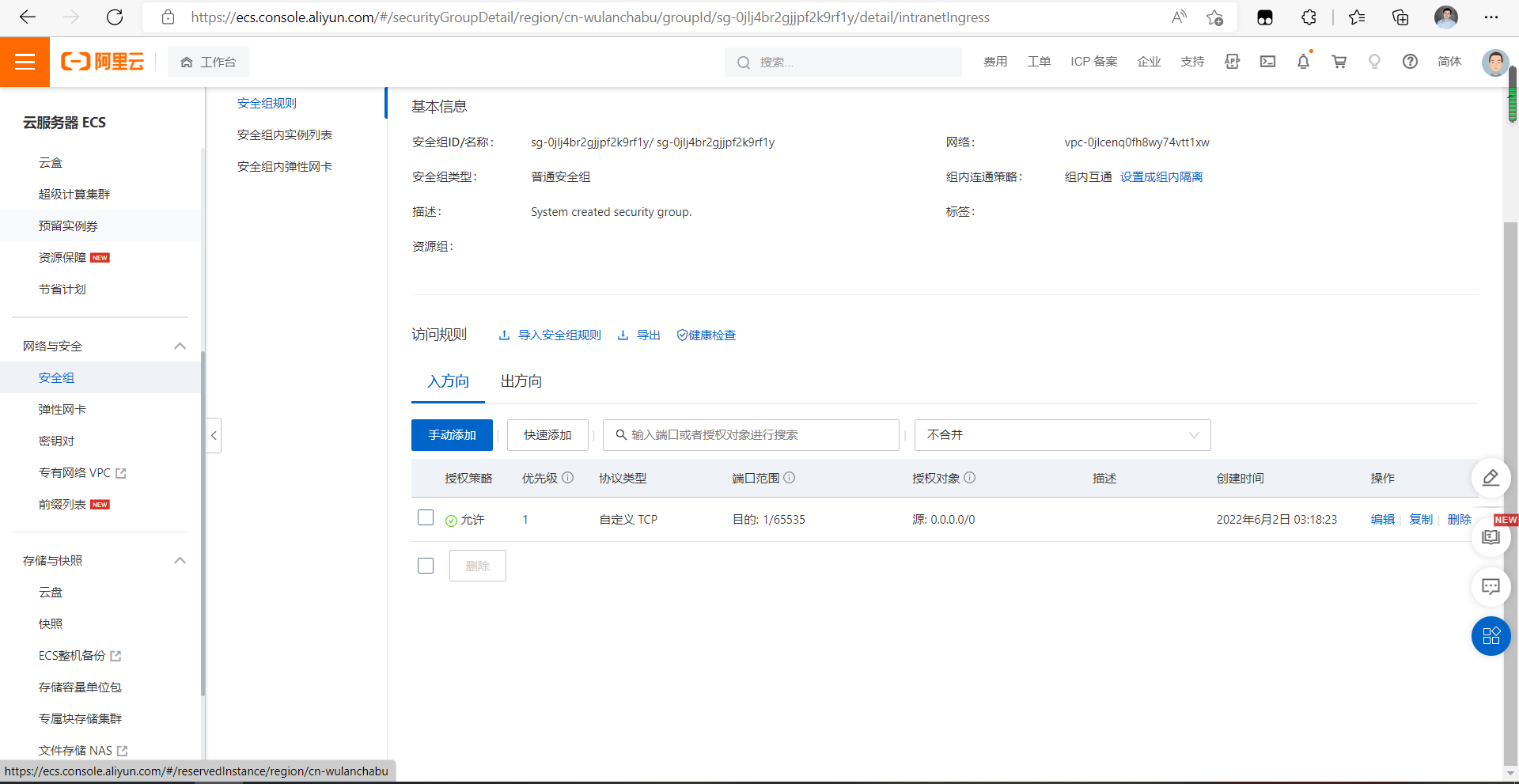Image resolution: width=1519 pixels, height=784 pixels.
Task: Open 安全组规则 in the sub-navigation
Action: tap(267, 103)
